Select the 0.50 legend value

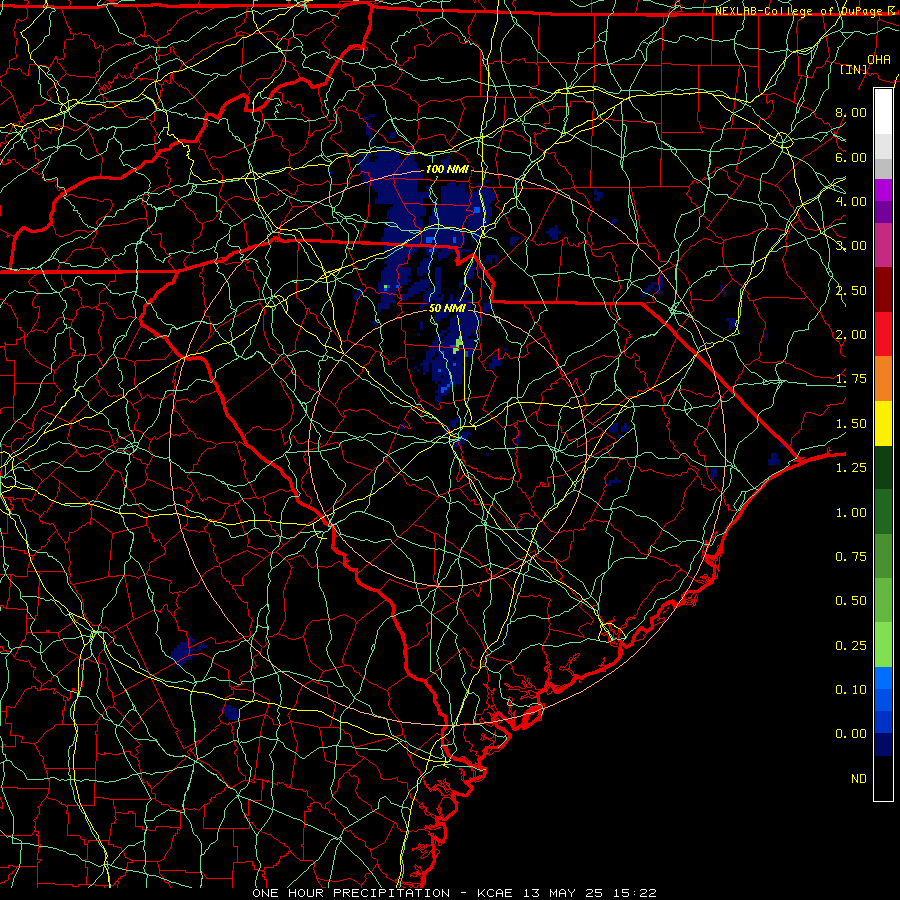pyautogui.click(x=851, y=601)
